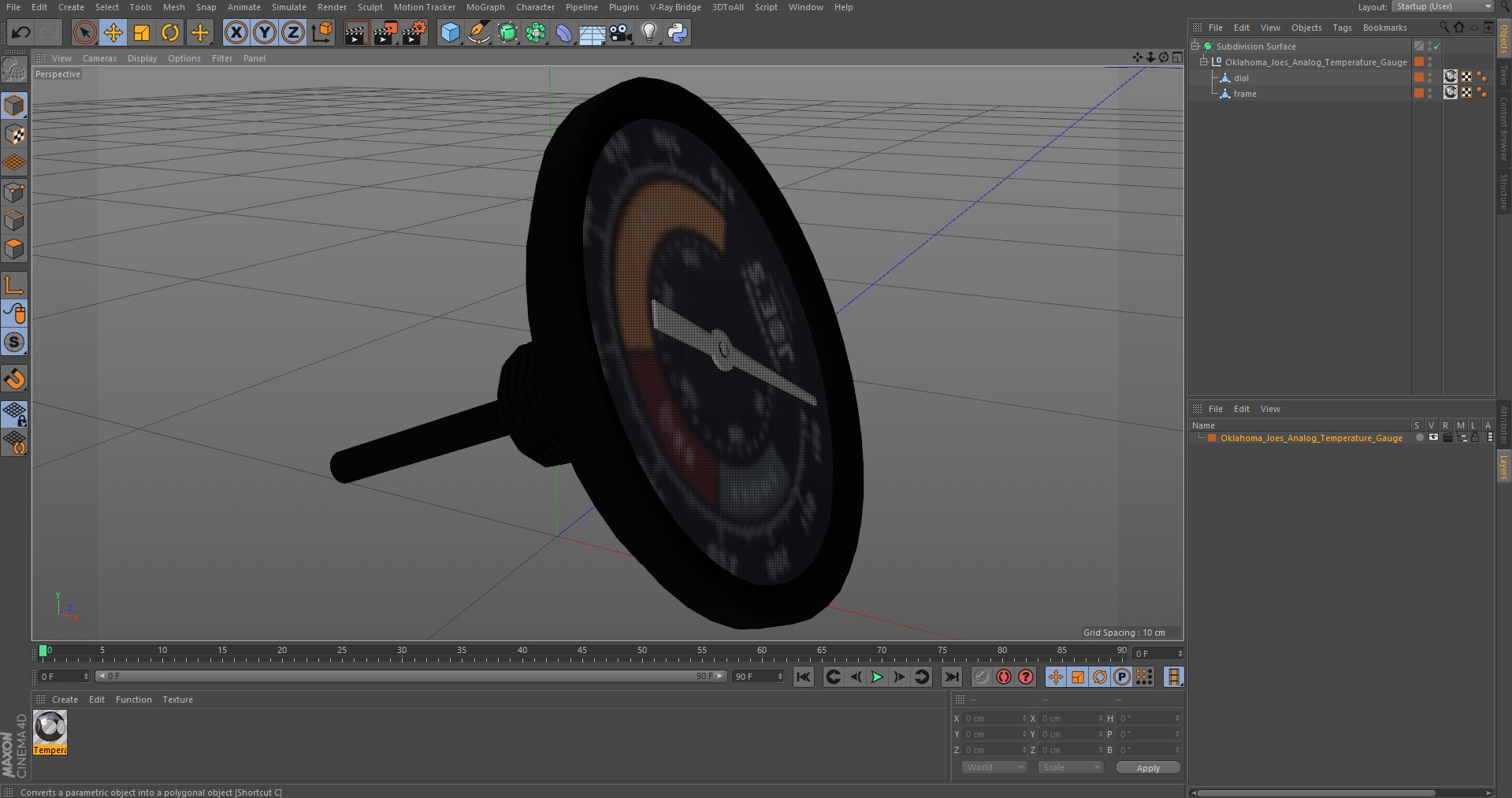Image resolution: width=1512 pixels, height=798 pixels.
Task: Open the Simulate menu
Action: point(288,7)
